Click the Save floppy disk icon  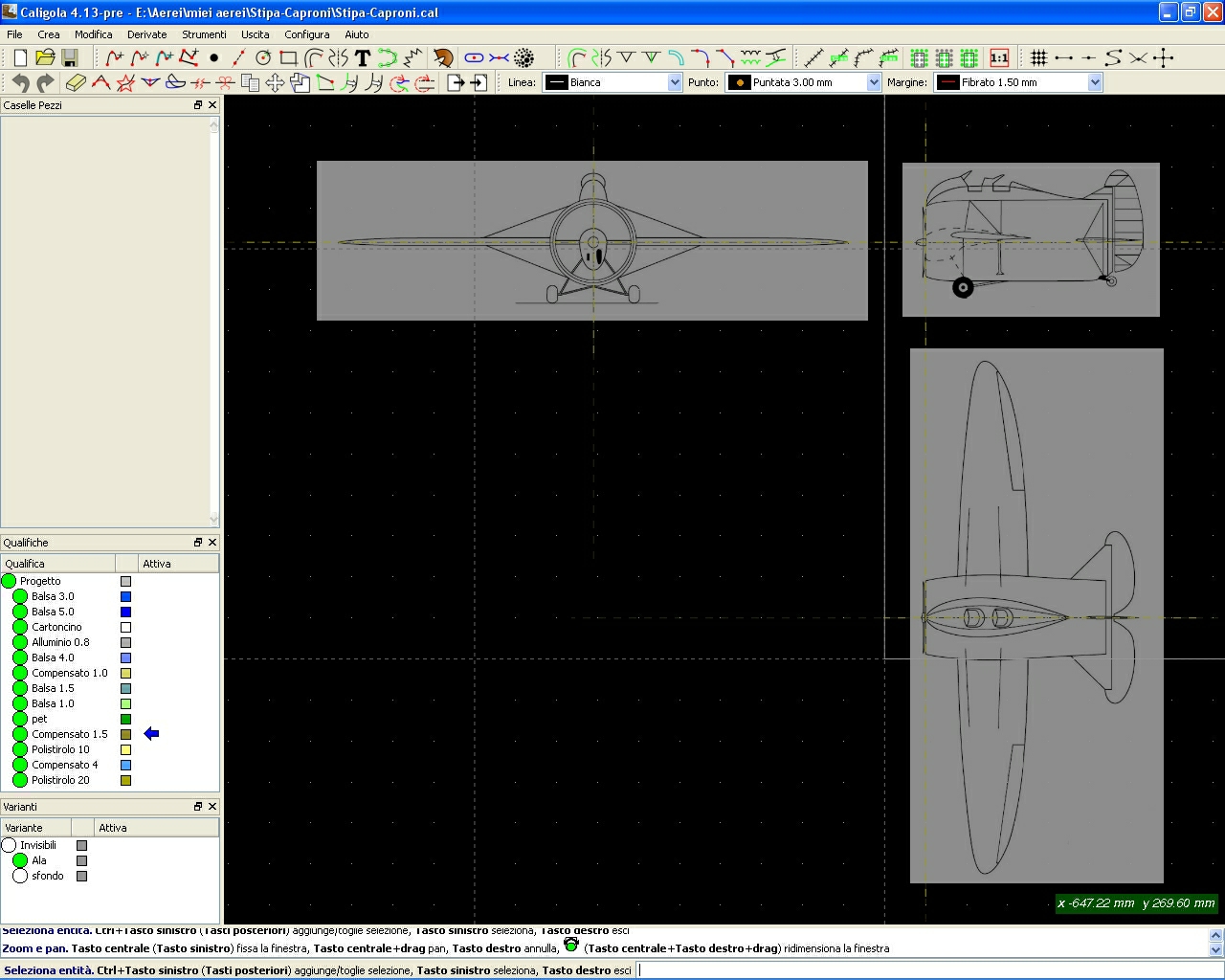tap(70, 58)
